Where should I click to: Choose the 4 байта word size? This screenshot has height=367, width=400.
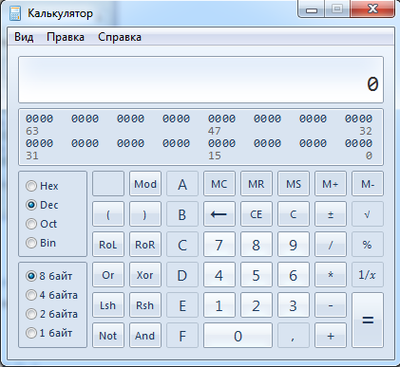pos(52,295)
